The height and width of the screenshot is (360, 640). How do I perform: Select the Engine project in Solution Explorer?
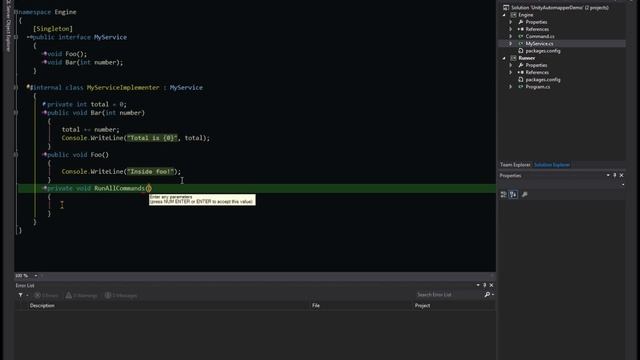tap(526, 15)
